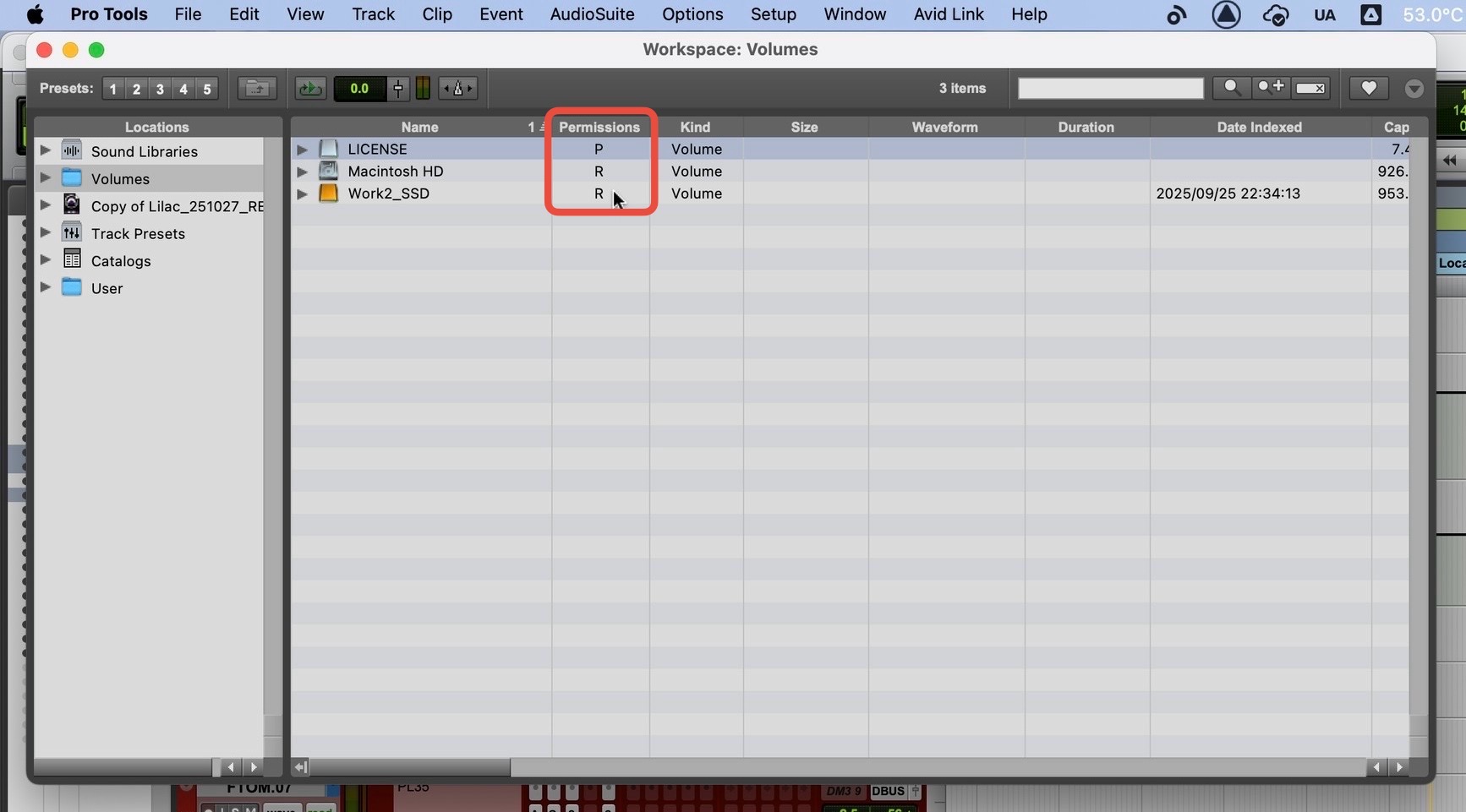Click the heart favorites icon
Image resolution: width=1466 pixels, height=812 pixels.
tap(1369, 88)
